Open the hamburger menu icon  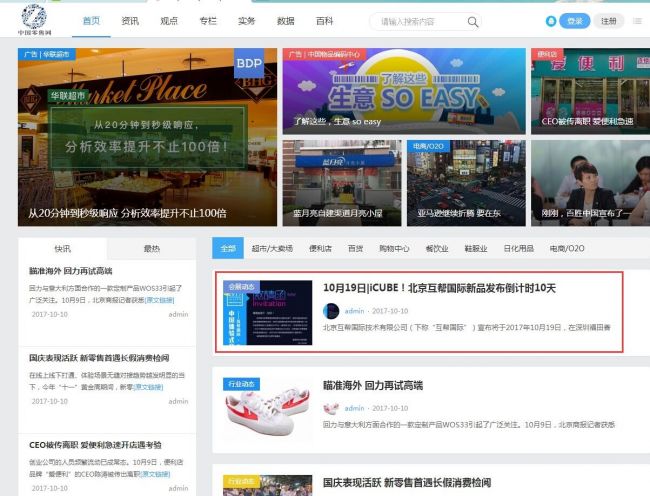tap(637, 21)
